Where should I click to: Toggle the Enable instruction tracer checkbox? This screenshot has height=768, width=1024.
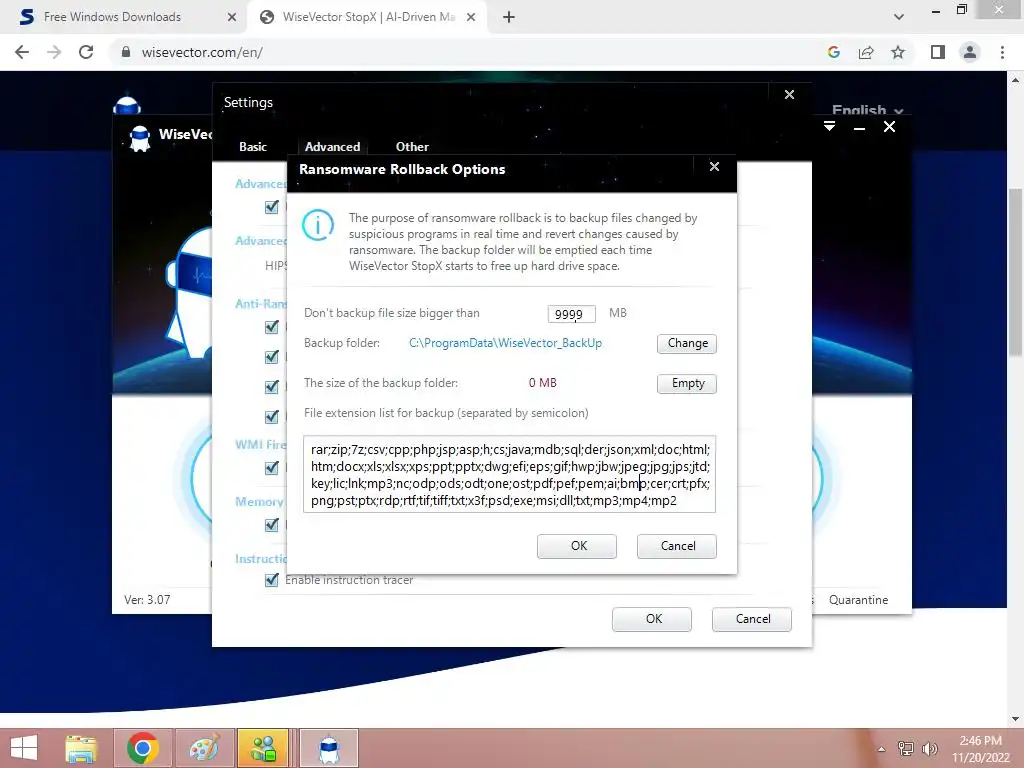[272, 579]
